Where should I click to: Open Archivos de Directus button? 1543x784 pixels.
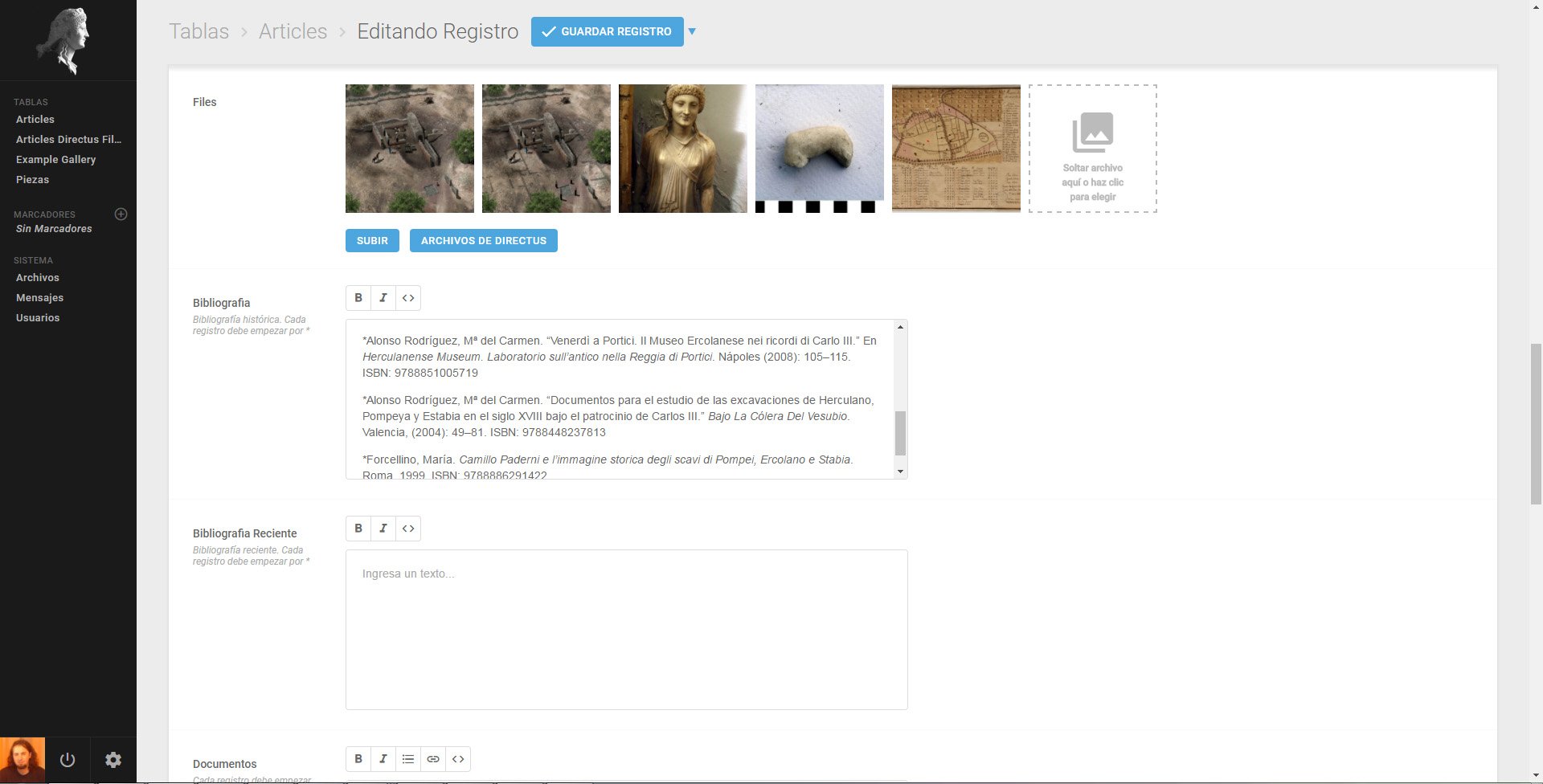484,241
